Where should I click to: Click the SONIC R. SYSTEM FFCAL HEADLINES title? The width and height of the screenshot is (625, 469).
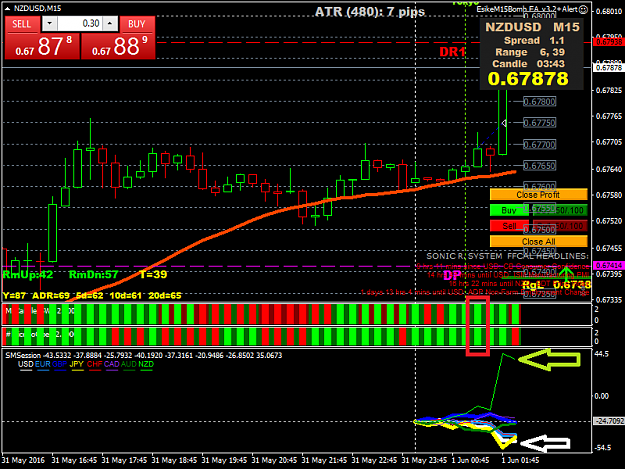pyautogui.click(x=507, y=256)
